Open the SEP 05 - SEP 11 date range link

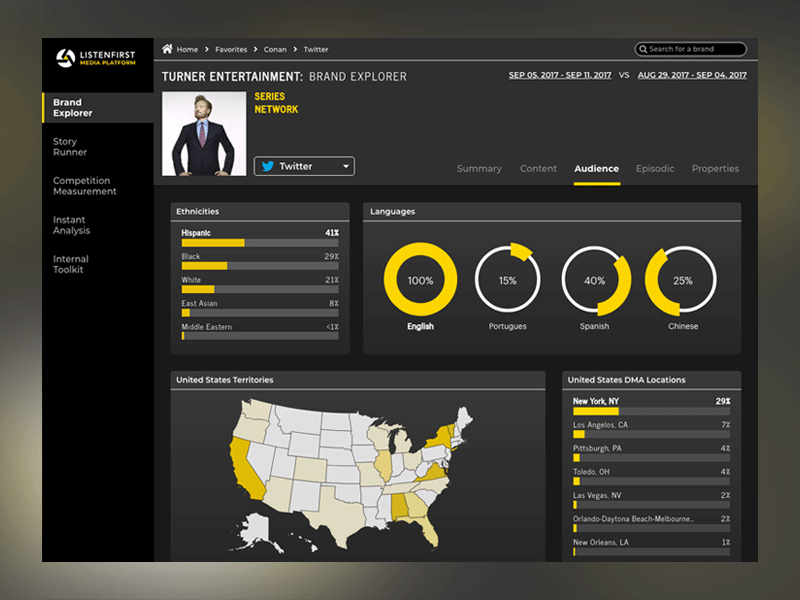[x=562, y=74]
